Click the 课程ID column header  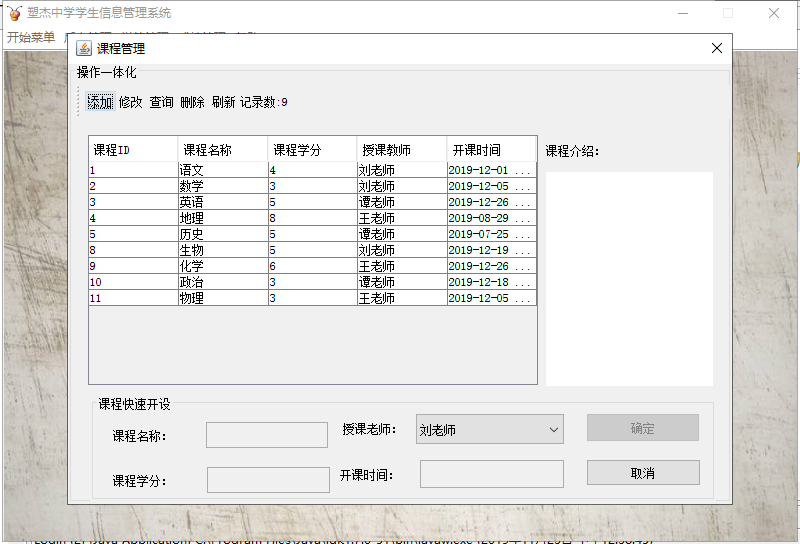(x=133, y=150)
